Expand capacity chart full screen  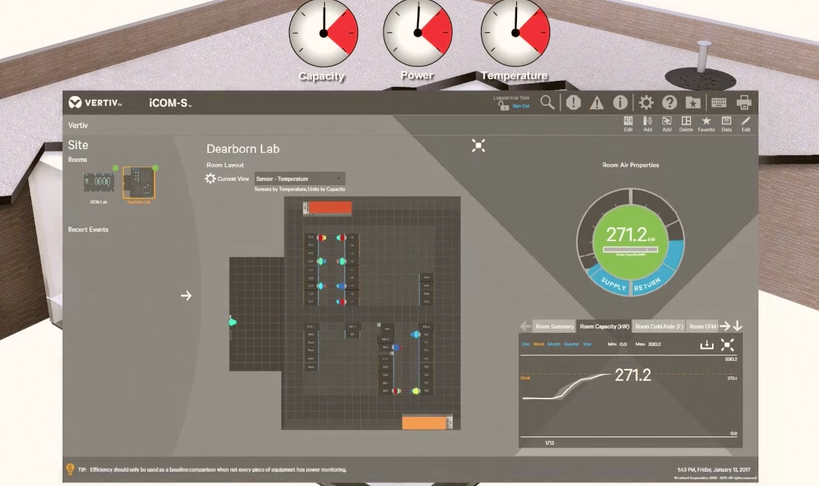pyautogui.click(x=727, y=344)
